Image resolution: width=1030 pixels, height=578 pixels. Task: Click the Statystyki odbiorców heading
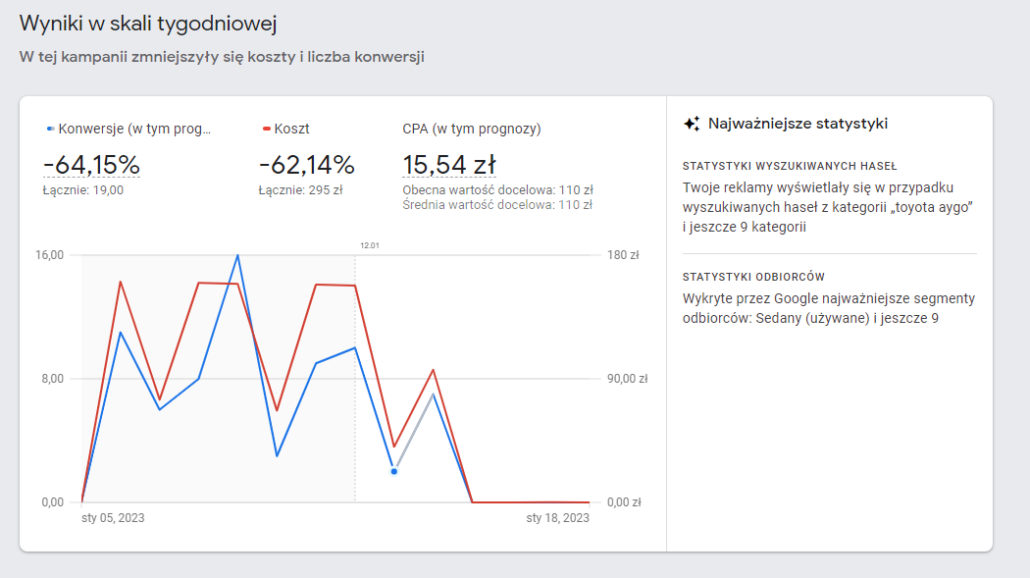pos(753,277)
